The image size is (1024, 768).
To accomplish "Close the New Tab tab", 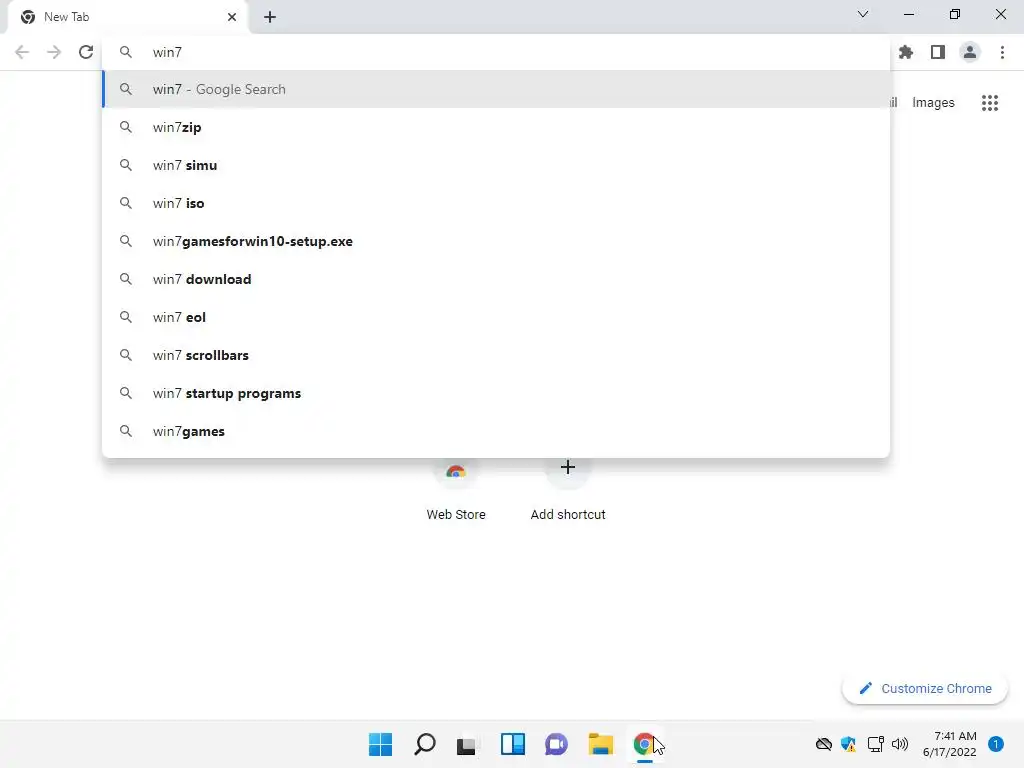I will [x=232, y=17].
